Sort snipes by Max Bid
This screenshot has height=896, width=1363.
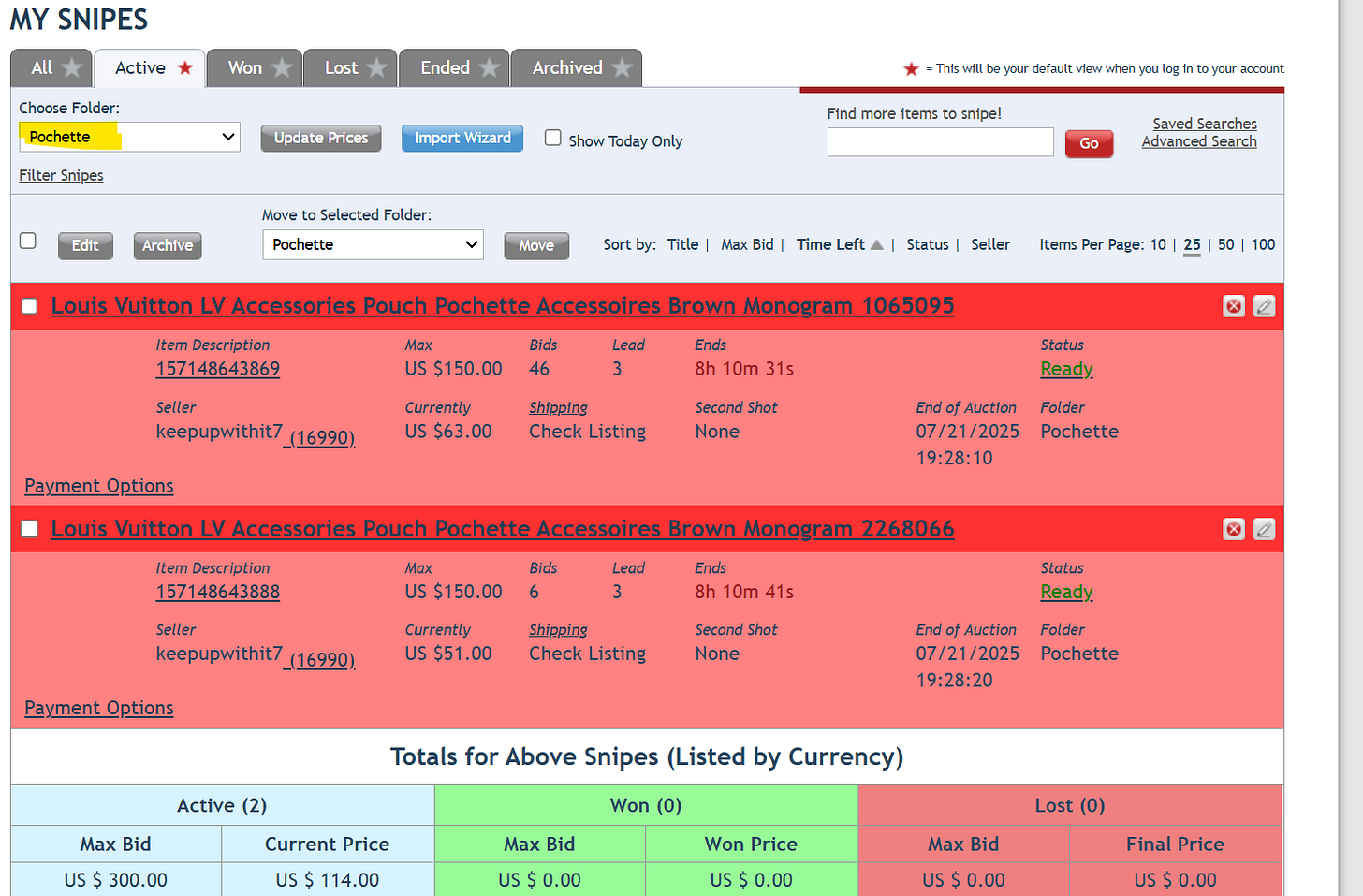pyautogui.click(x=747, y=244)
